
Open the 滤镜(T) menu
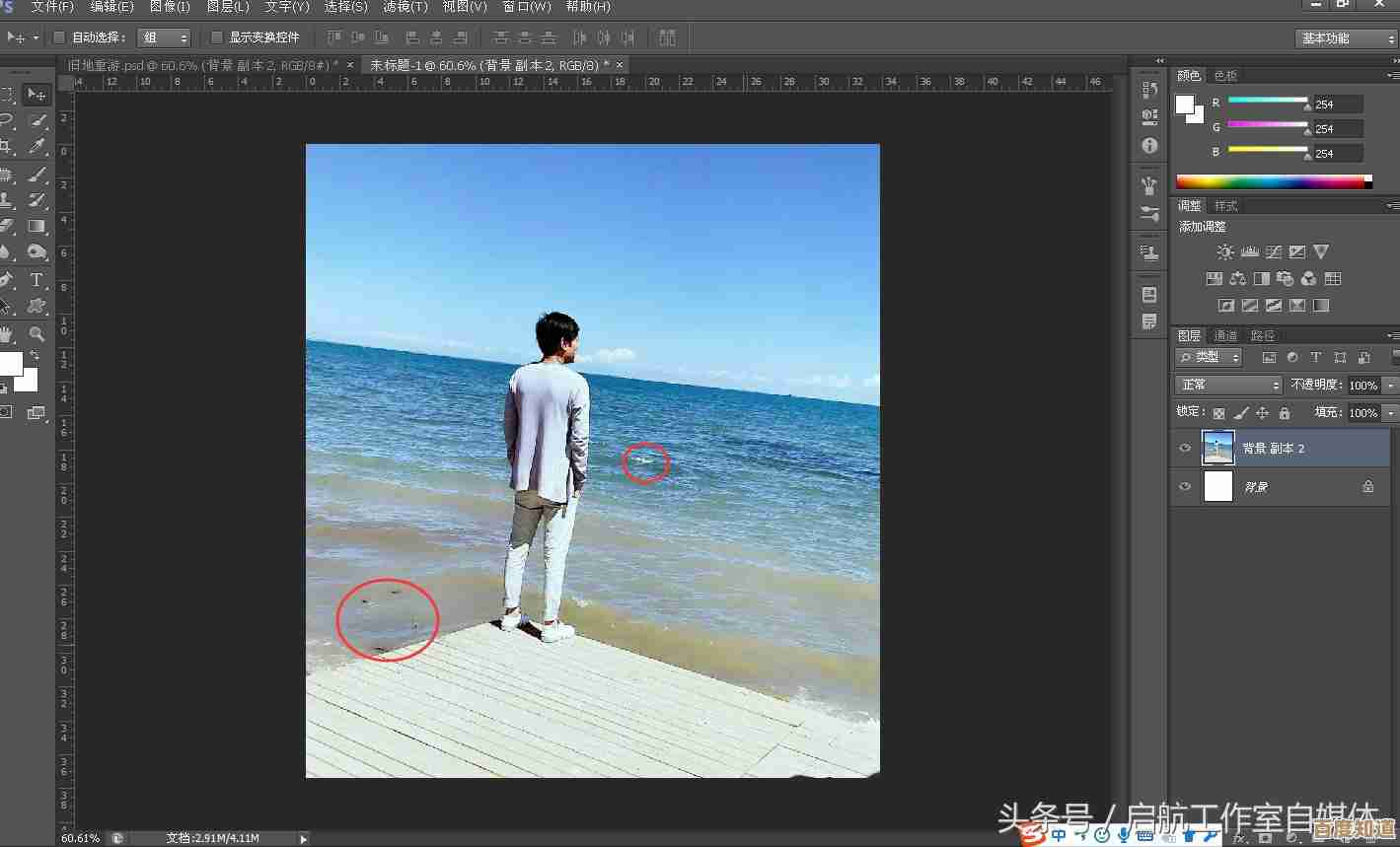coord(405,7)
